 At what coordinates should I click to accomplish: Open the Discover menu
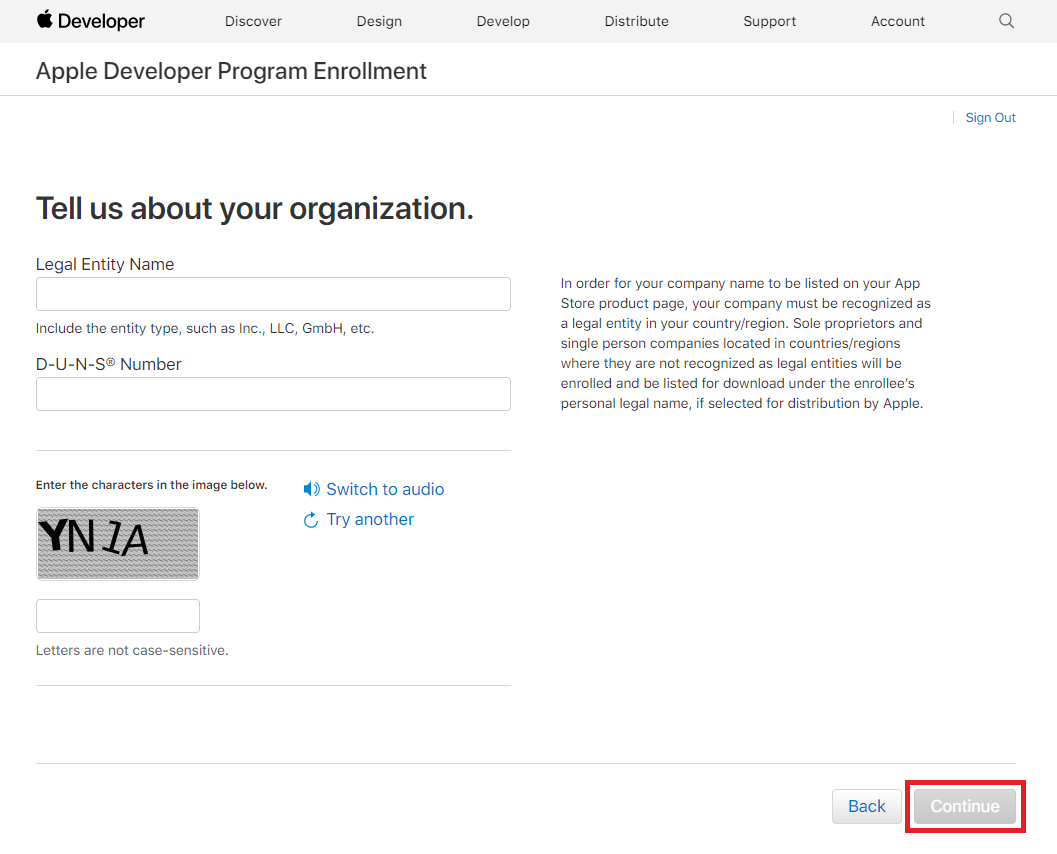point(253,22)
